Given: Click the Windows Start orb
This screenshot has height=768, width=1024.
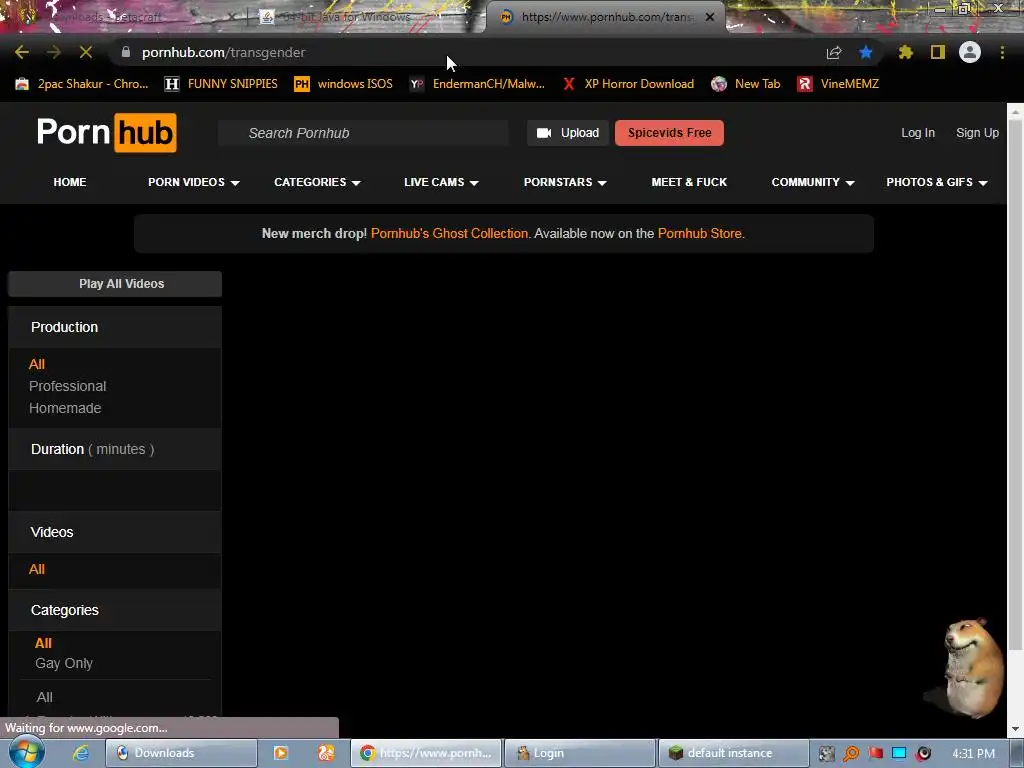Looking at the screenshot, I should click(26, 753).
